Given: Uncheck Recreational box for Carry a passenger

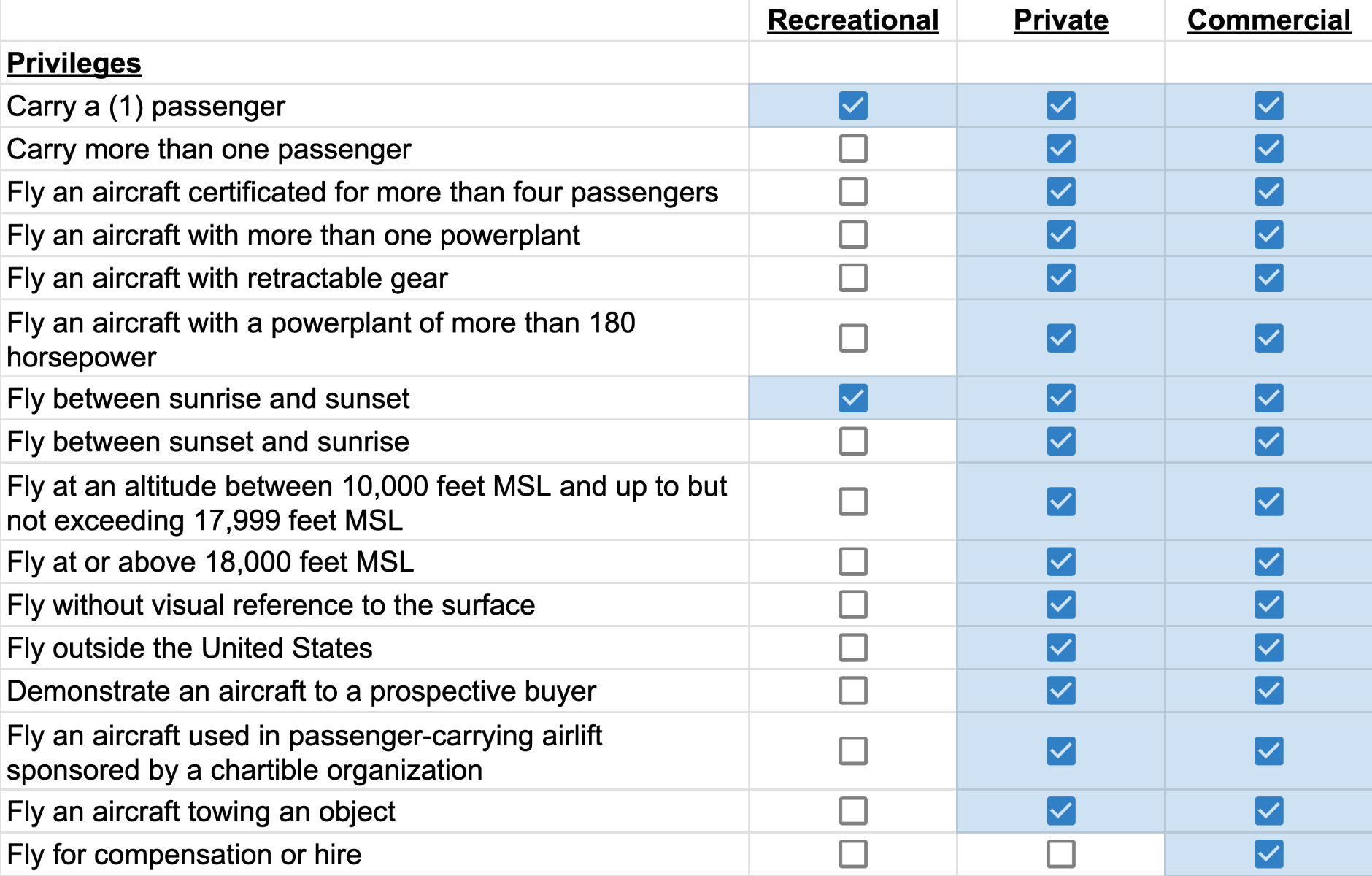Looking at the screenshot, I should (852, 106).
